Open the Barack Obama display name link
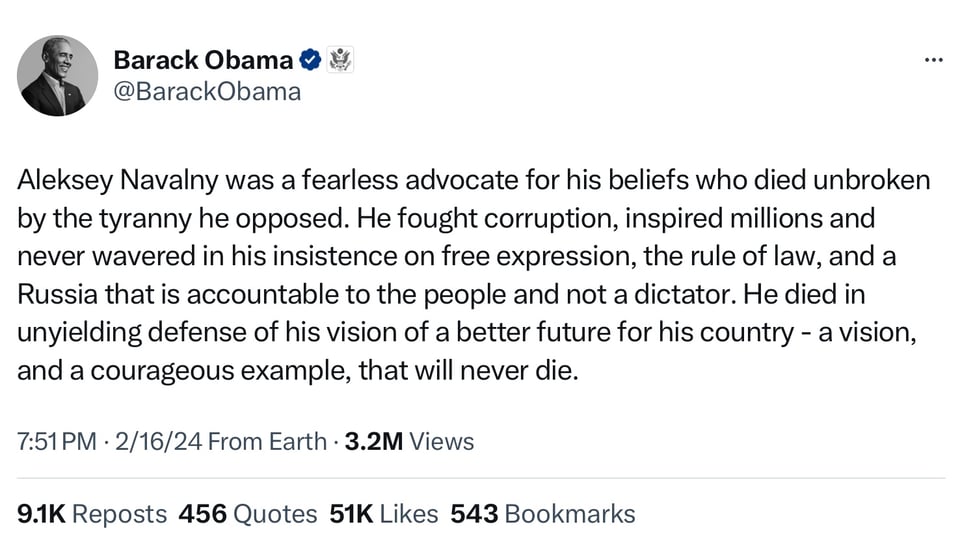This screenshot has width=960, height=548. point(203,60)
